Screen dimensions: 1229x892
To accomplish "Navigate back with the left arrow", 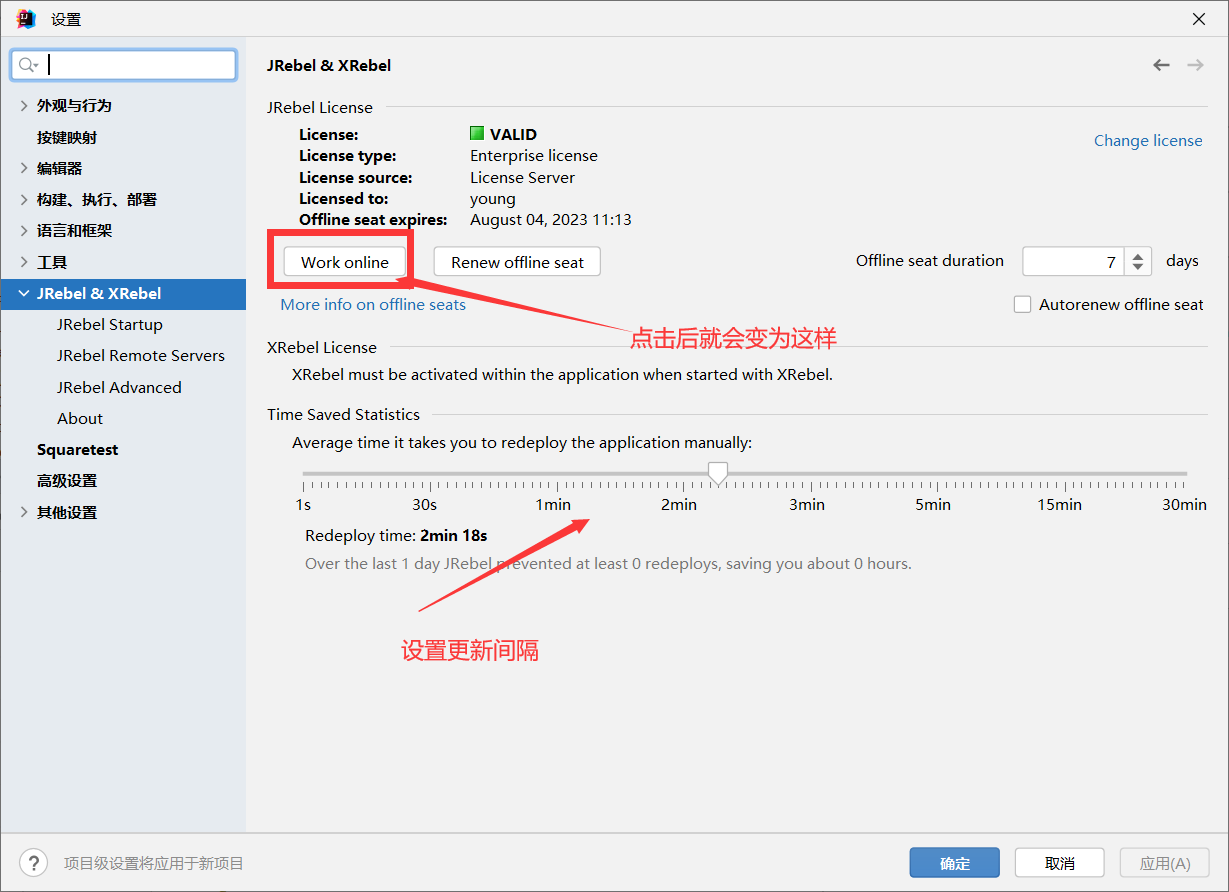I will (1161, 65).
